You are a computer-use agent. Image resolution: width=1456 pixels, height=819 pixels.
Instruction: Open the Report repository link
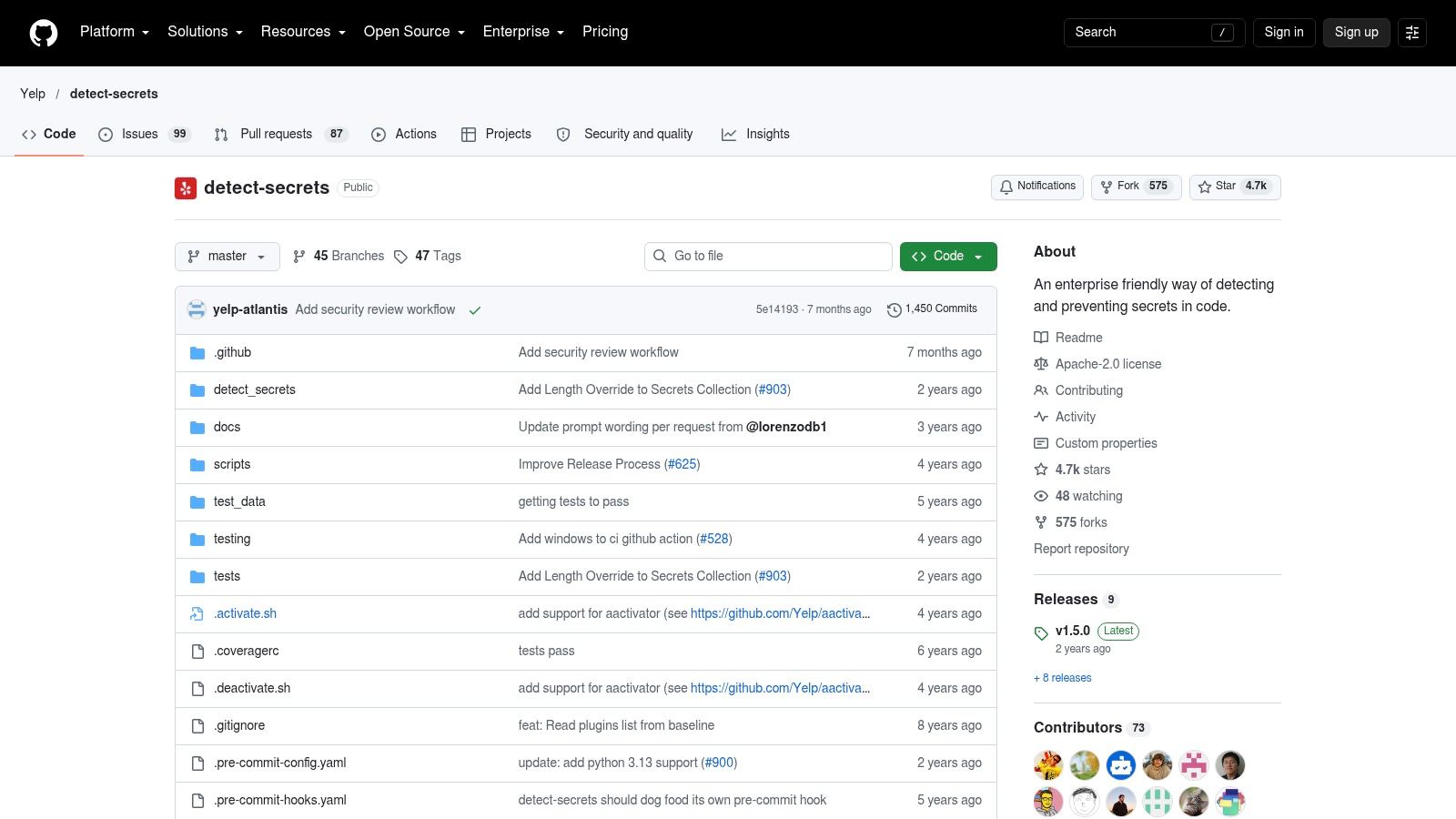(x=1081, y=549)
